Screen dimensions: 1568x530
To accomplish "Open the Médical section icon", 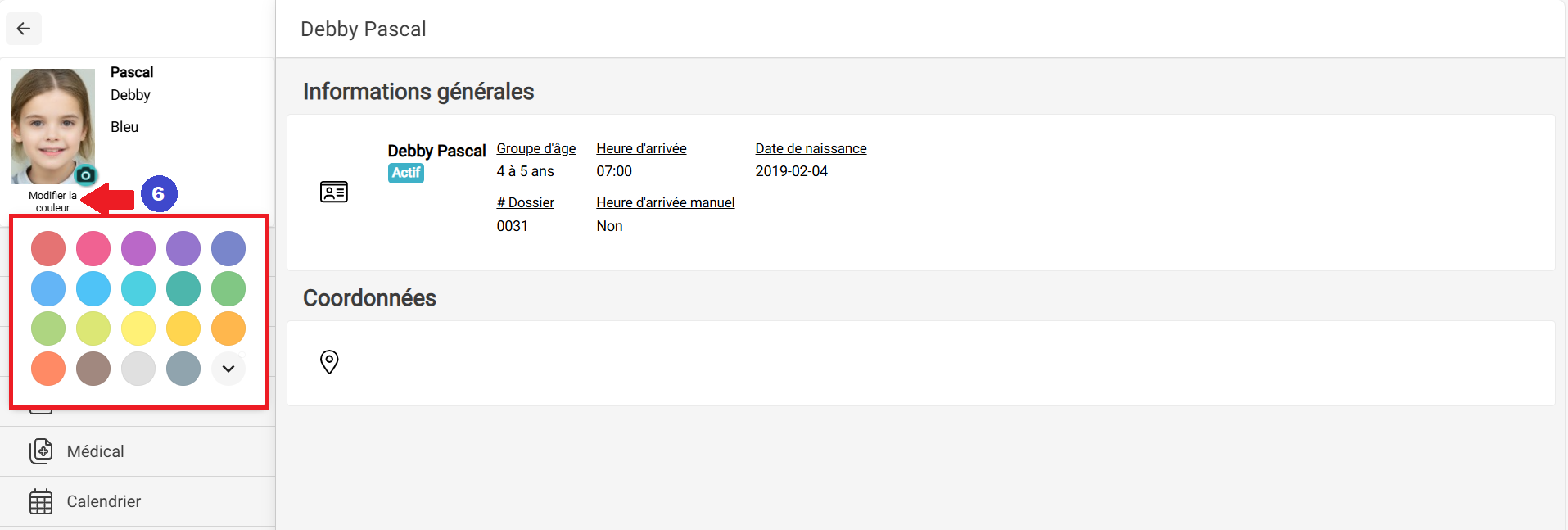I will click(x=41, y=451).
